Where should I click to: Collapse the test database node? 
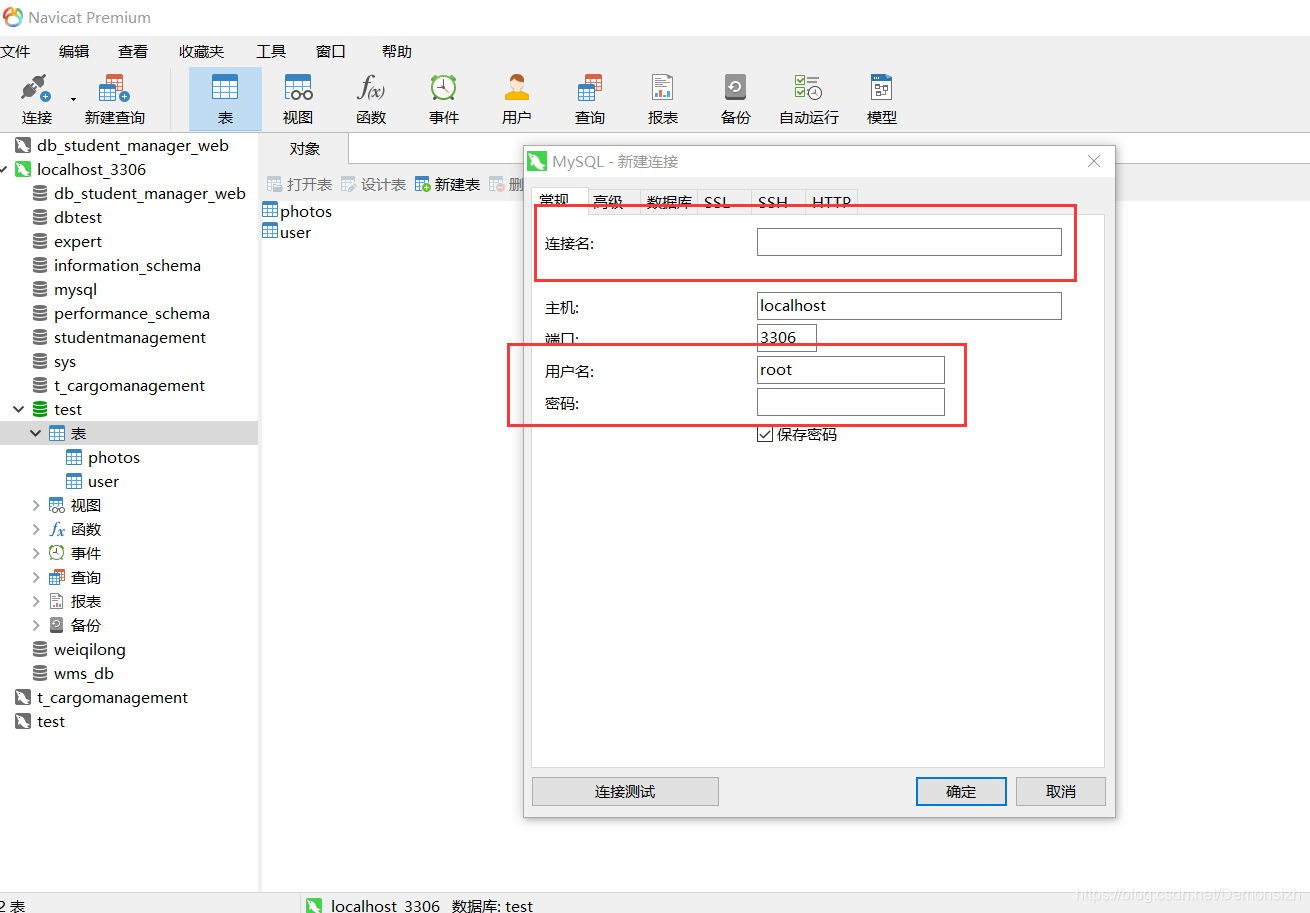pyautogui.click(x=19, y=409)
